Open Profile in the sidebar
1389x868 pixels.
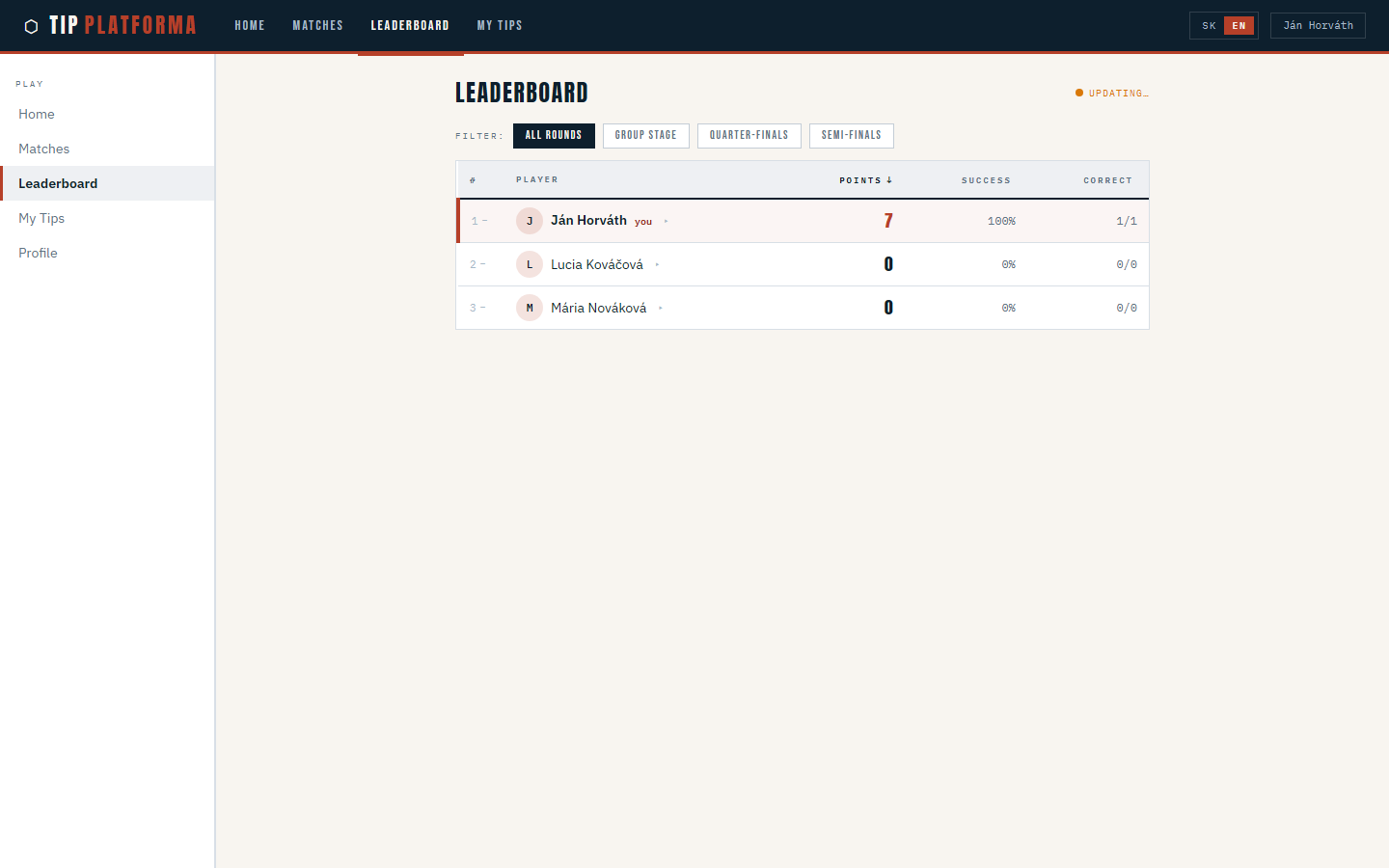[x=38, y=253]
